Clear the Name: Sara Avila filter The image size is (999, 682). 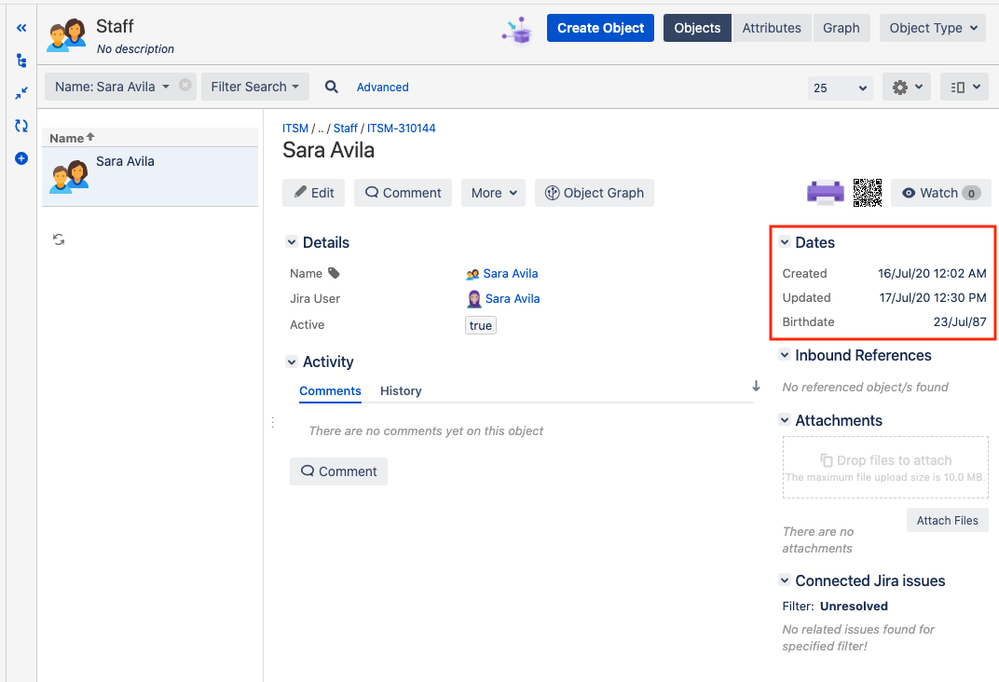coord(185,85)
